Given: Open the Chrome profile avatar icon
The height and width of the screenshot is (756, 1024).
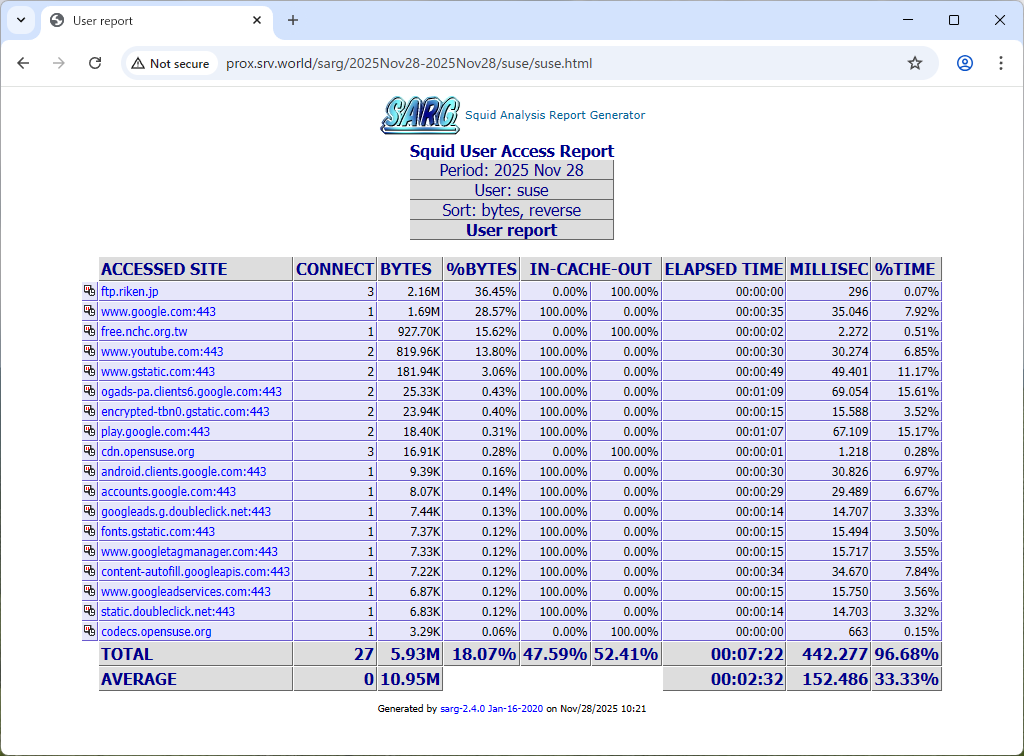Looking at the screenshot, I should [964, 63].
